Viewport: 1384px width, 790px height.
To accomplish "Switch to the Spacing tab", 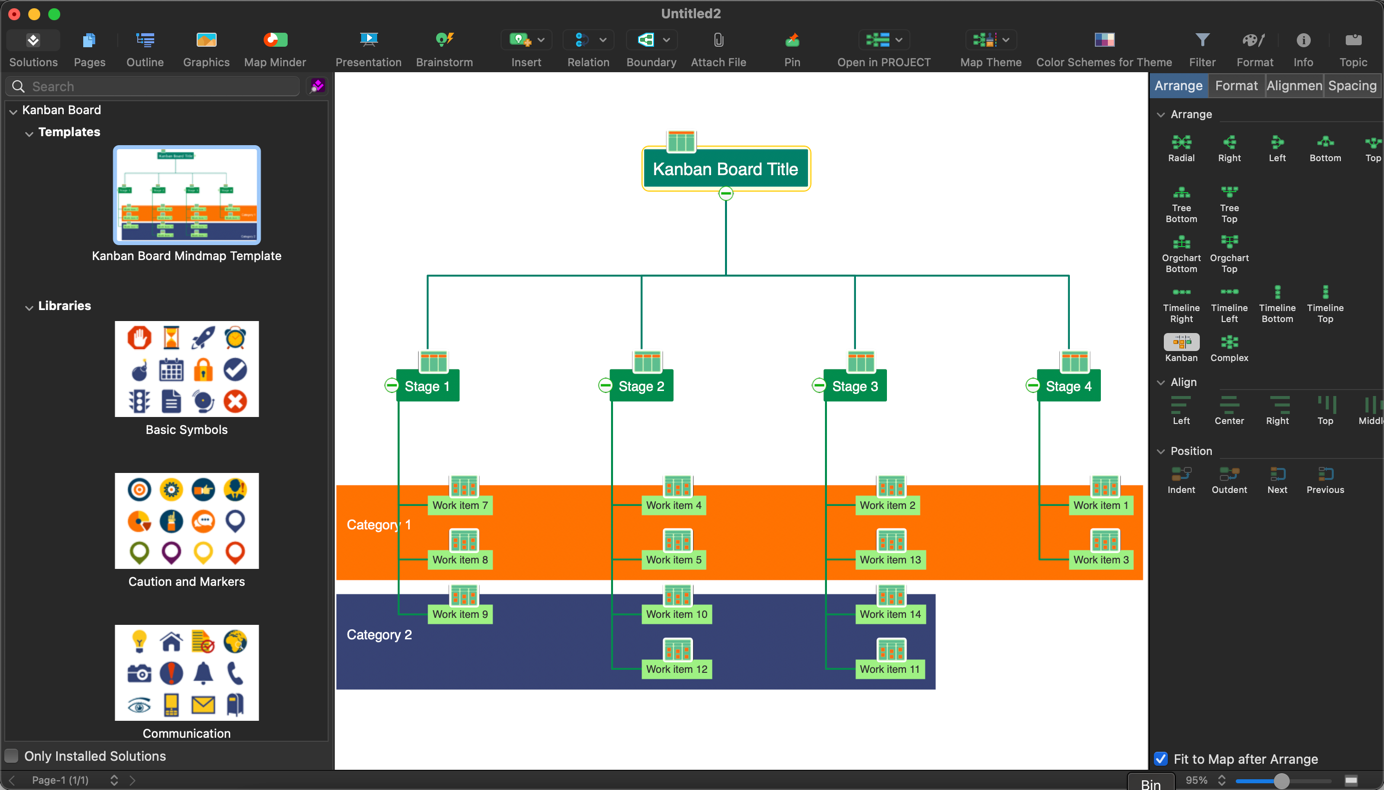I will [x=1352, y=86].
